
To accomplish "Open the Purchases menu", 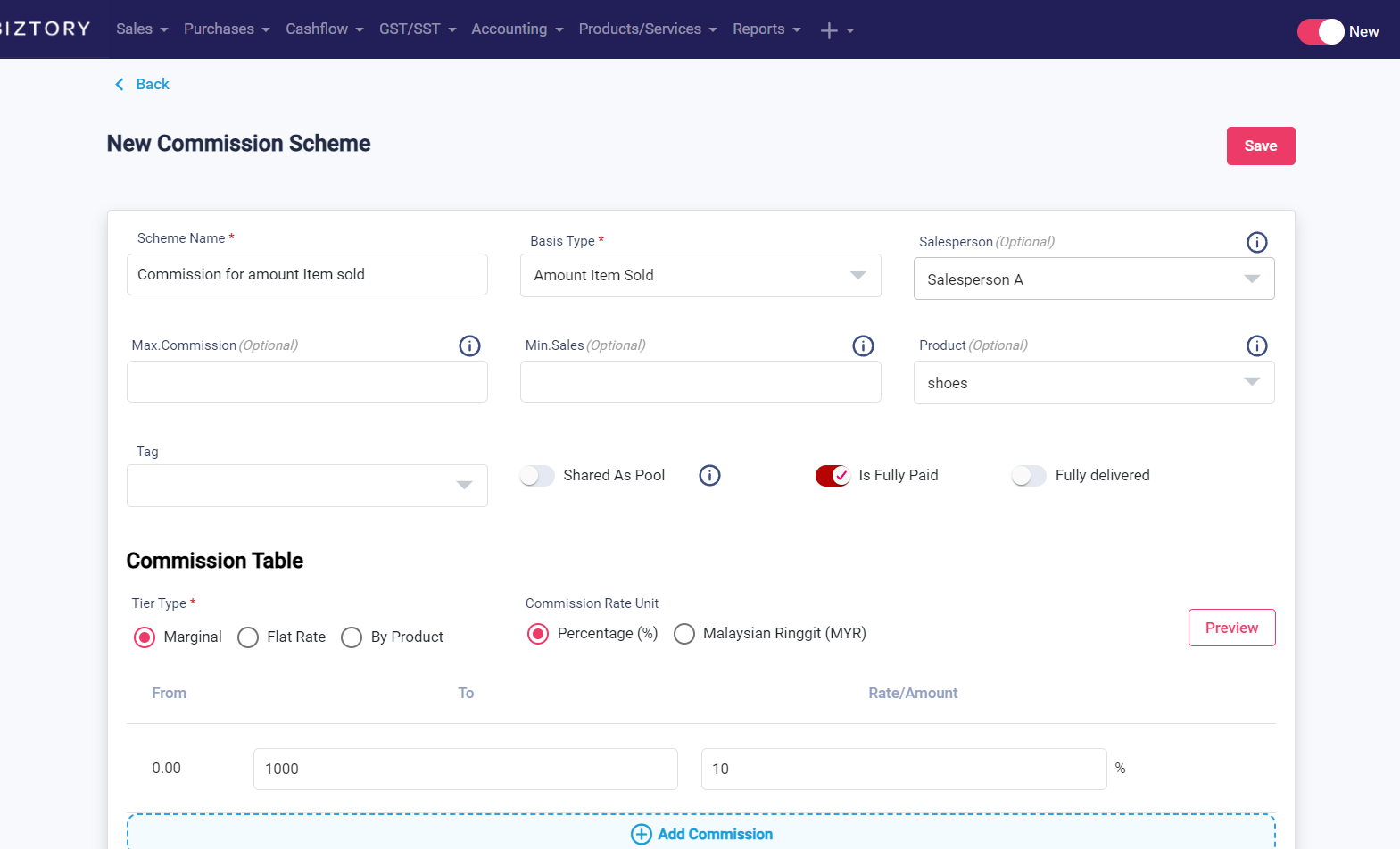I will click(x=227, y=29).
